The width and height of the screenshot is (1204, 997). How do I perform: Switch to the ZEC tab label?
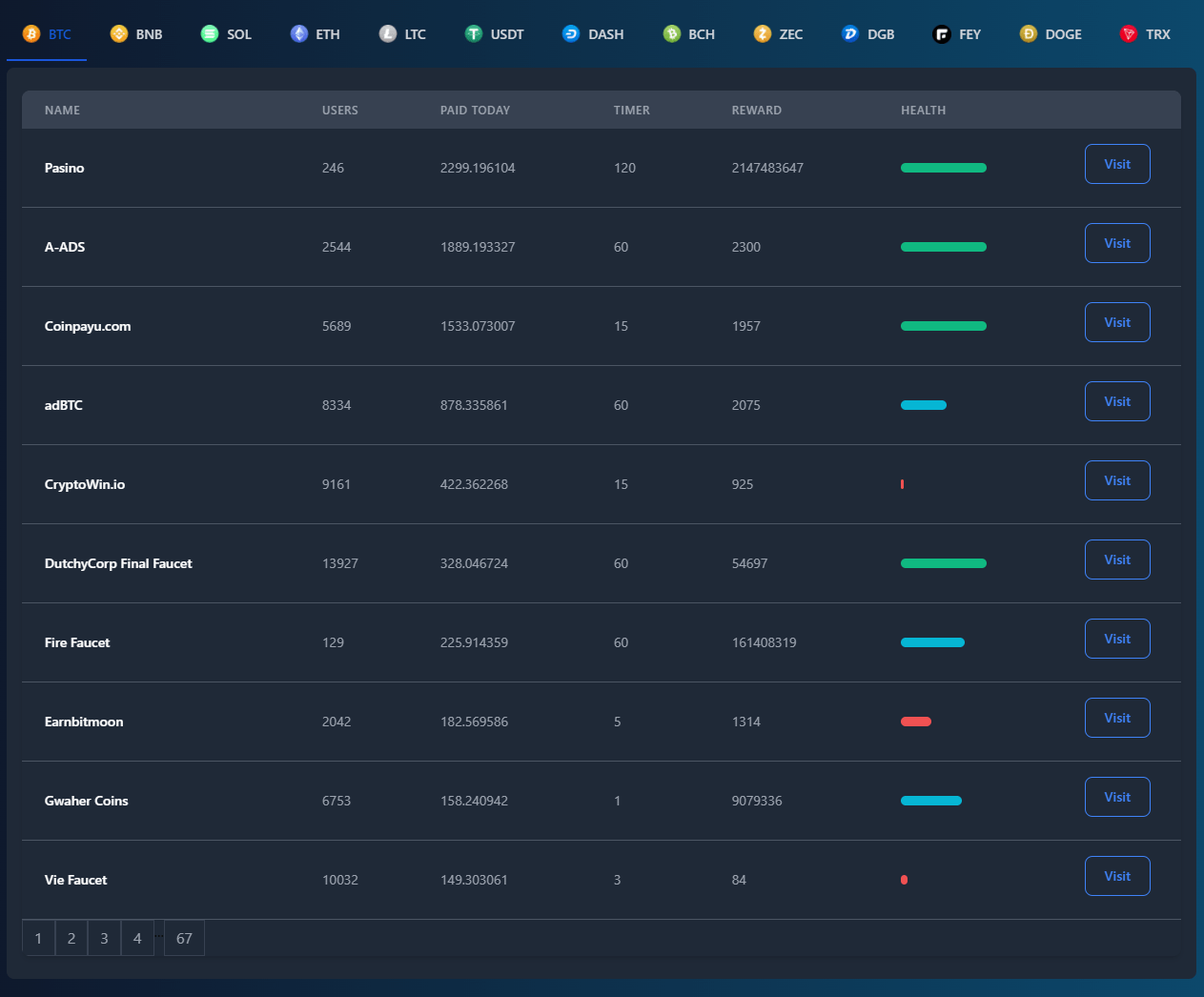(x=791, y=34)
